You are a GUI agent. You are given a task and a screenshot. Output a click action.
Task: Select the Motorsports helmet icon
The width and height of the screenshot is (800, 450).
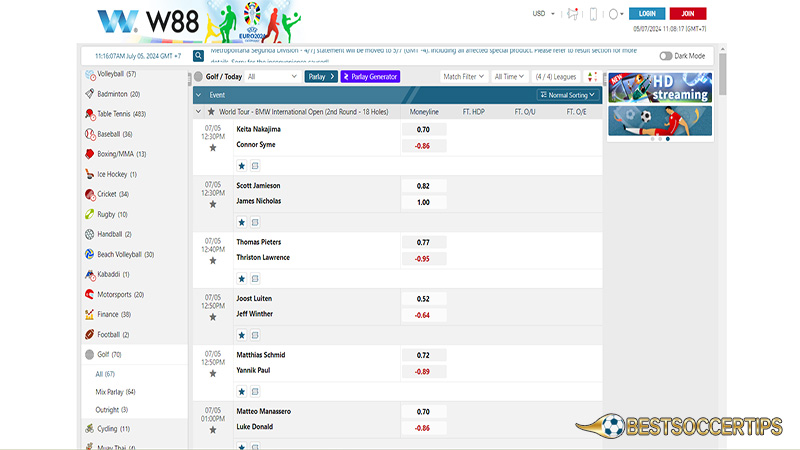[x=90, y=294]
